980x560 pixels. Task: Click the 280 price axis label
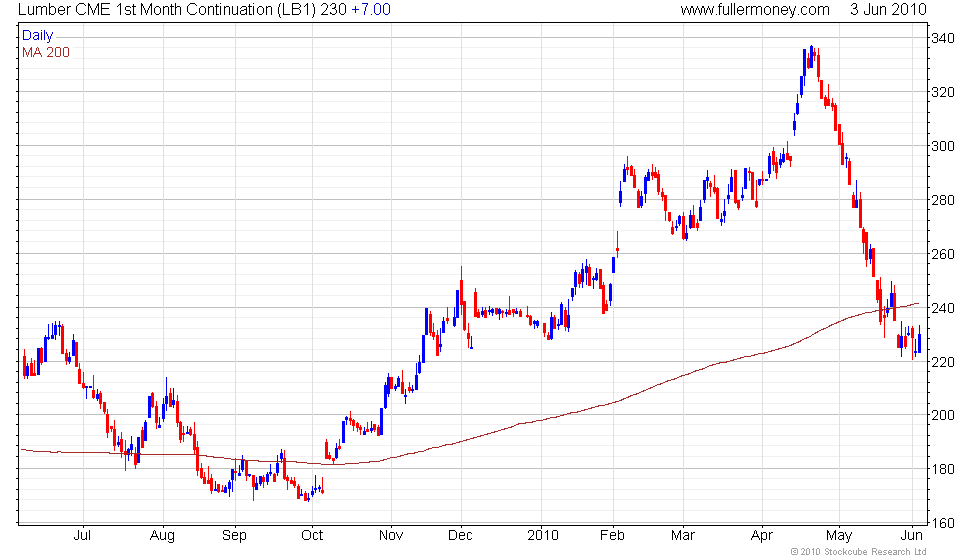(x=943, y=200)
